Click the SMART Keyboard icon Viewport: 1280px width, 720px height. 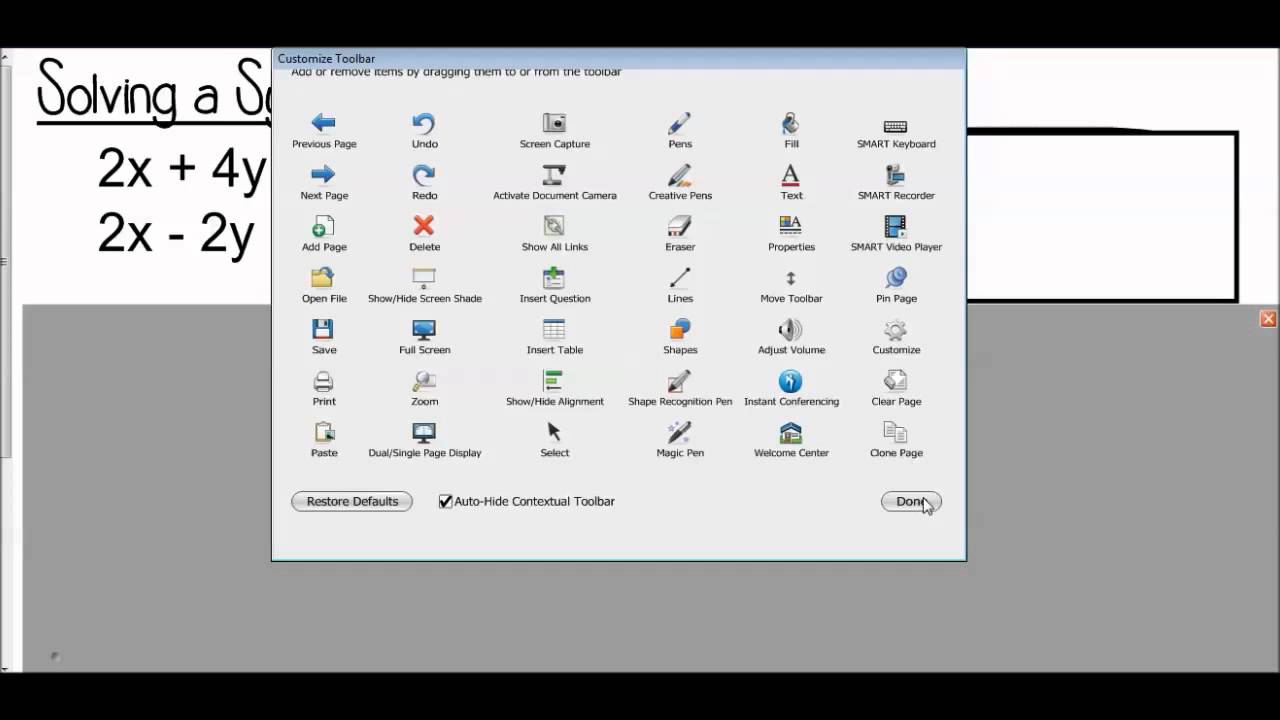[896, 126]
